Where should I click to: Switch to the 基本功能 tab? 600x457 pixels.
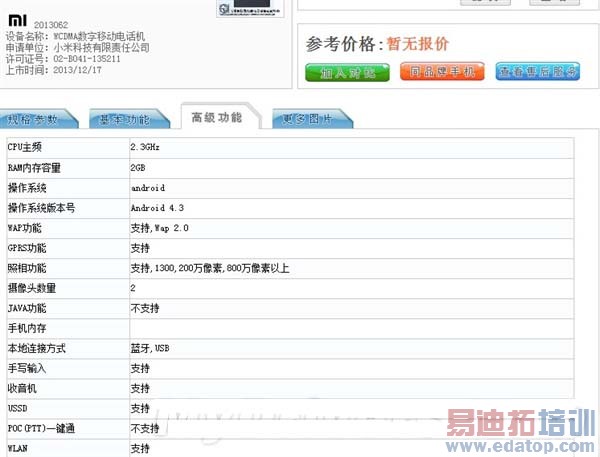[x=129, y=119]
